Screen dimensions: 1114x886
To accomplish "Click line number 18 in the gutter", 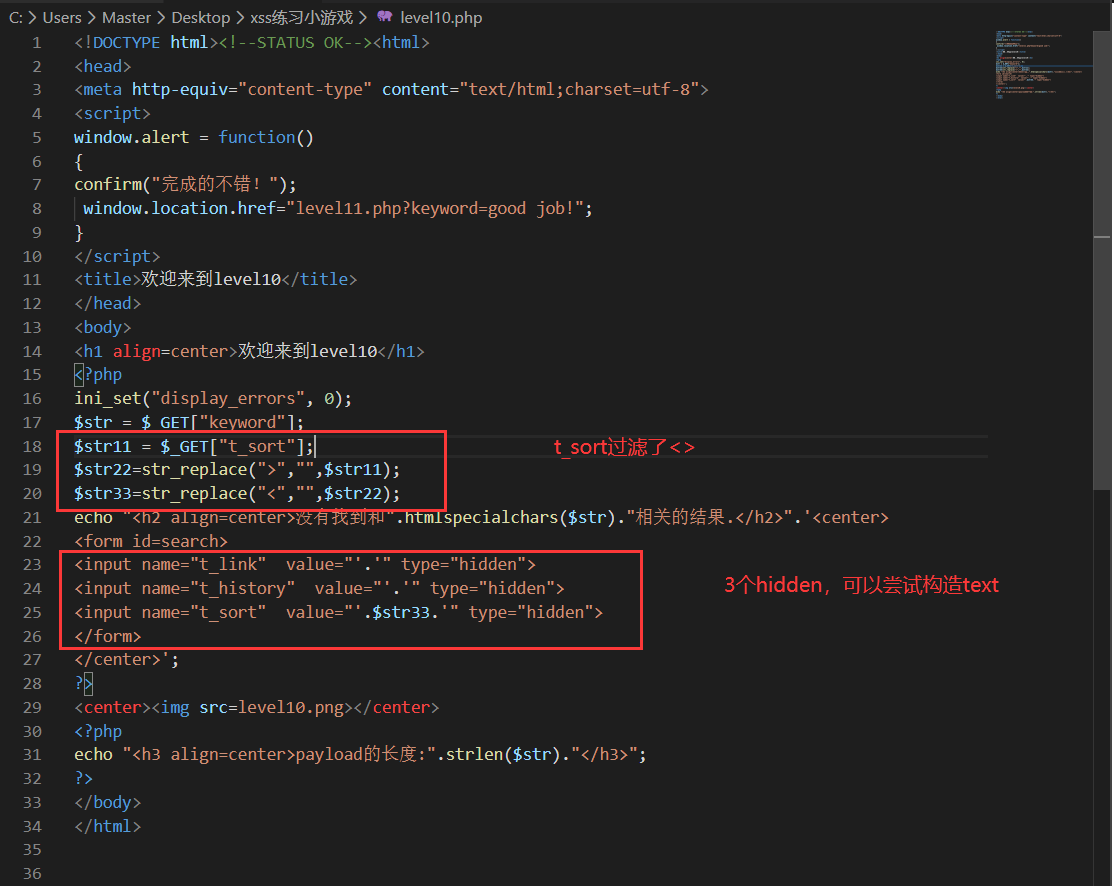I will click(33, 446).
